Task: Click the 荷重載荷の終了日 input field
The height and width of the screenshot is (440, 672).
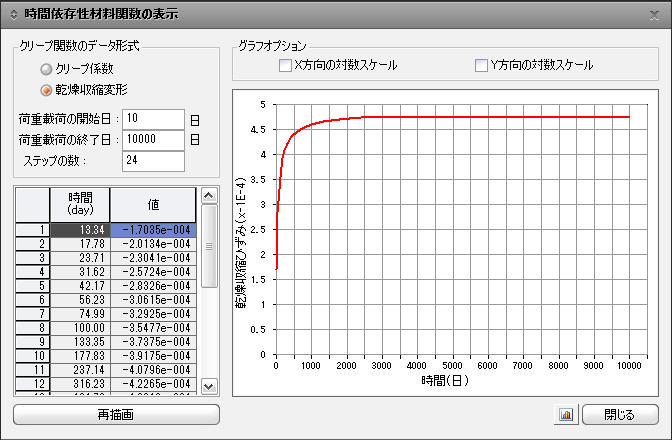Action: click(x=153, y=140)
